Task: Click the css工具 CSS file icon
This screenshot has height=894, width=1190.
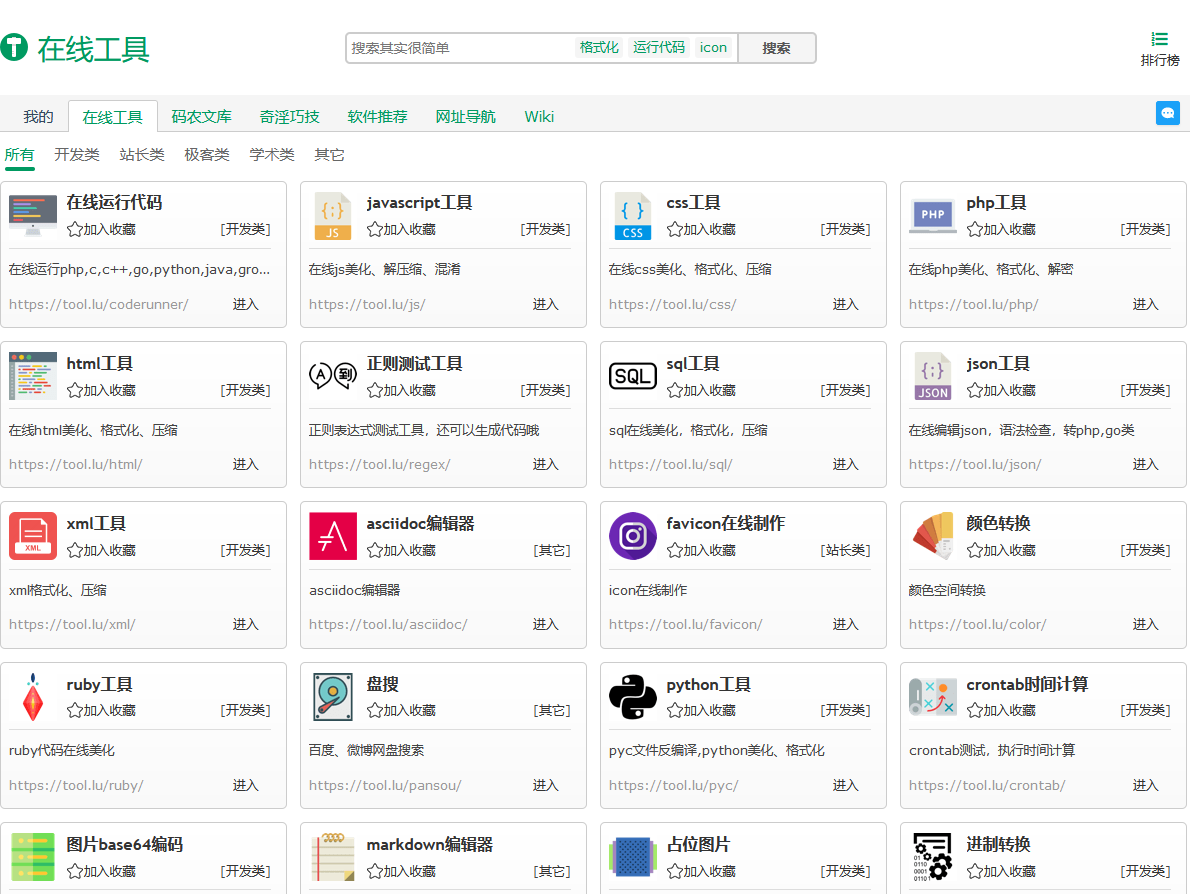Action: point(632,216)
